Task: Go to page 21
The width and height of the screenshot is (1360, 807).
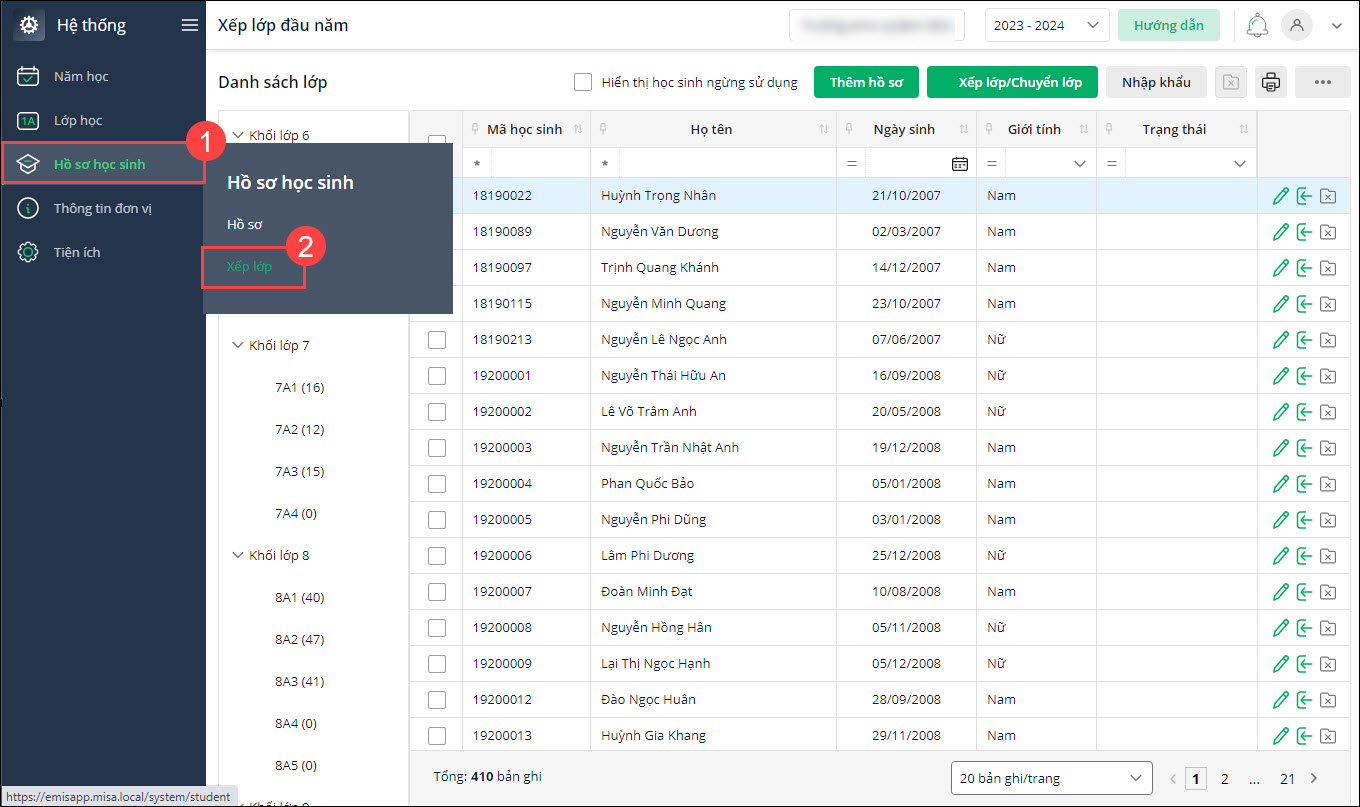Action: click(x=1287, y=778)
